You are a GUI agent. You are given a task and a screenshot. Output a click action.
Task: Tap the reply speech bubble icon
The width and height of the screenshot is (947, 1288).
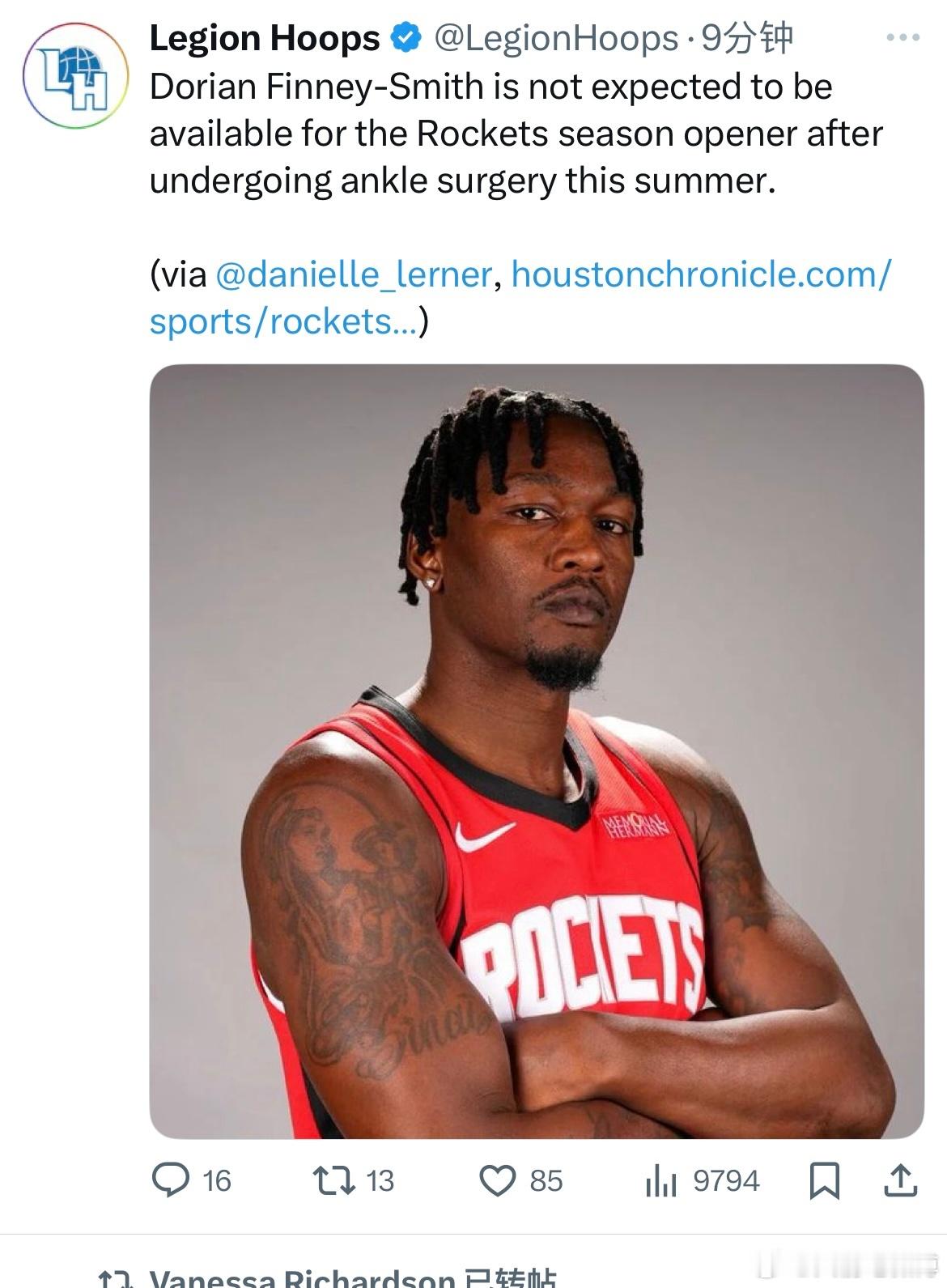[171, 1180]
